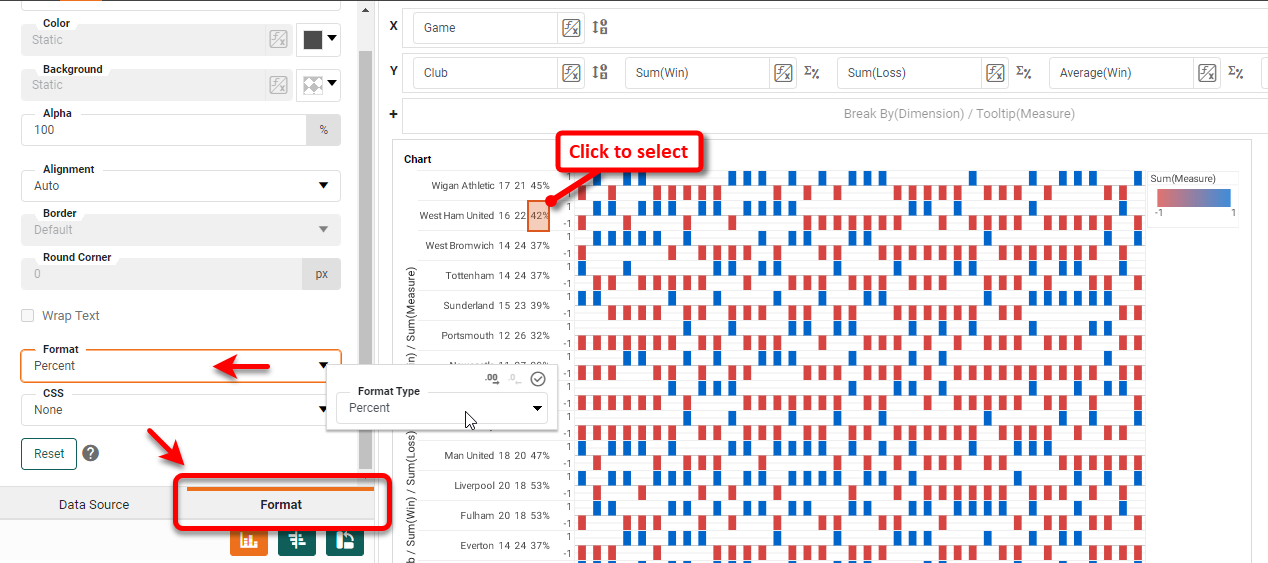The height and width of the screenshot is (563, 1268).
Task: Select the Format tab
Action: [x=281, y=505]
